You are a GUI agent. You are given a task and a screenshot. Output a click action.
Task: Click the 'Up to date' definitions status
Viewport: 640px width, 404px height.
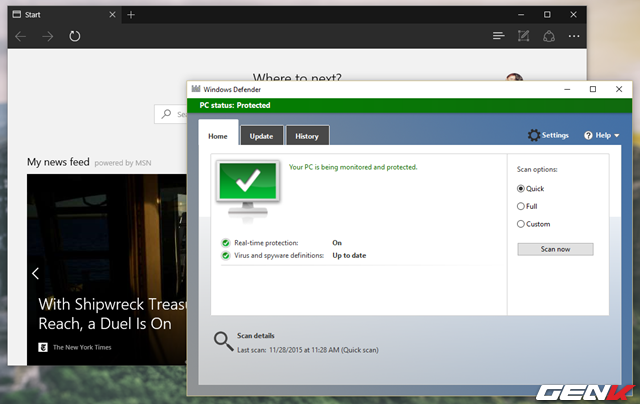click(x=349, y=255)
